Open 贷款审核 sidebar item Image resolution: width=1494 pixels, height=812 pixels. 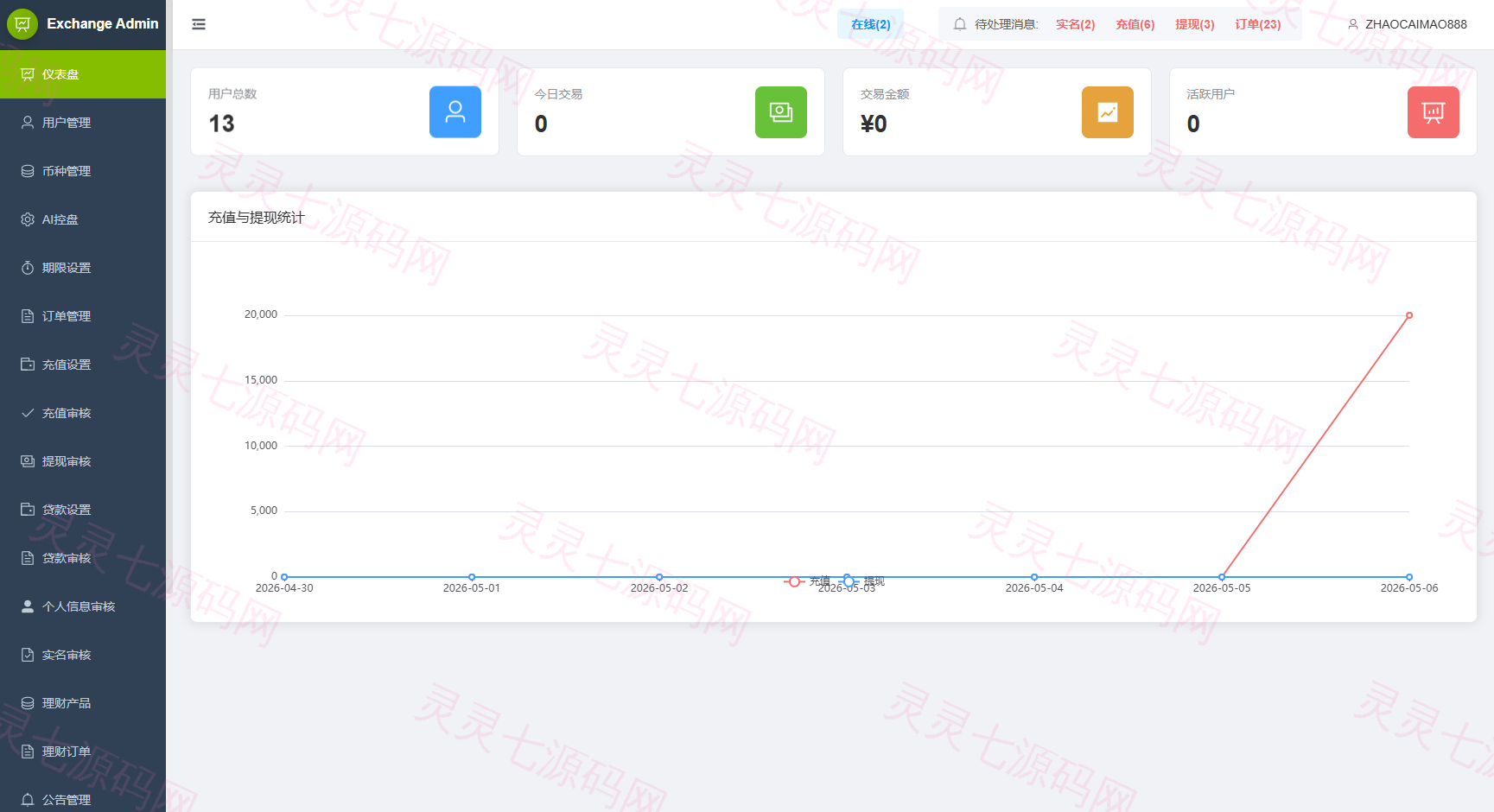[83, 558]
